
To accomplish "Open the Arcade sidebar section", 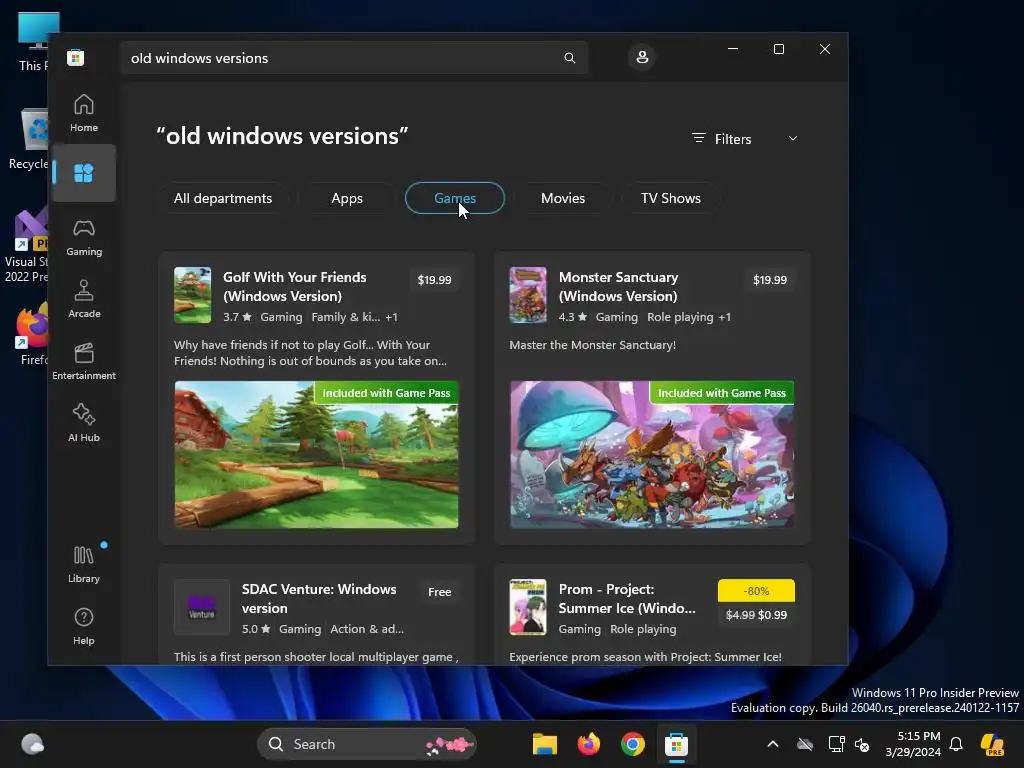I will coord(84,299).
